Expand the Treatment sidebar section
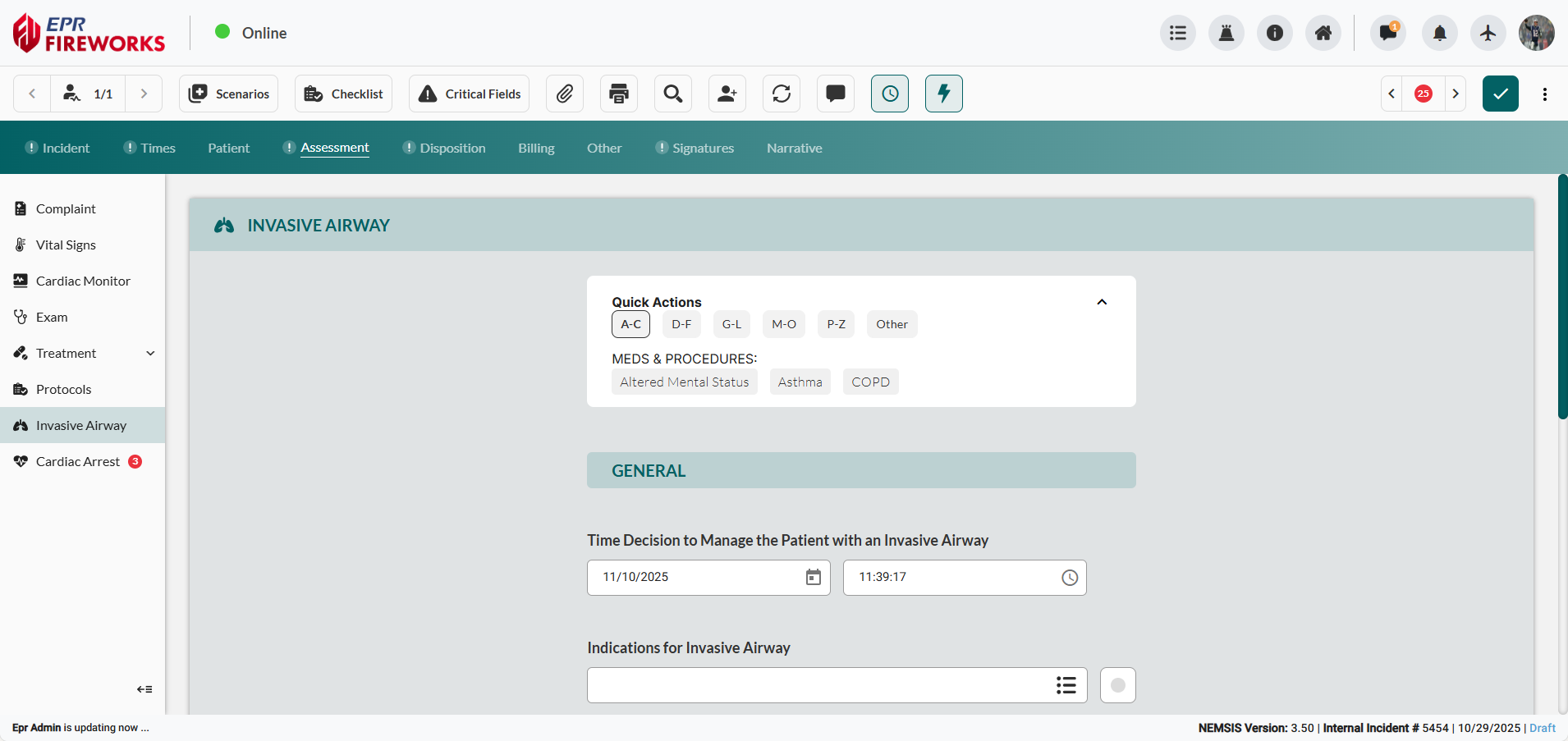 (x=150, y=353)
